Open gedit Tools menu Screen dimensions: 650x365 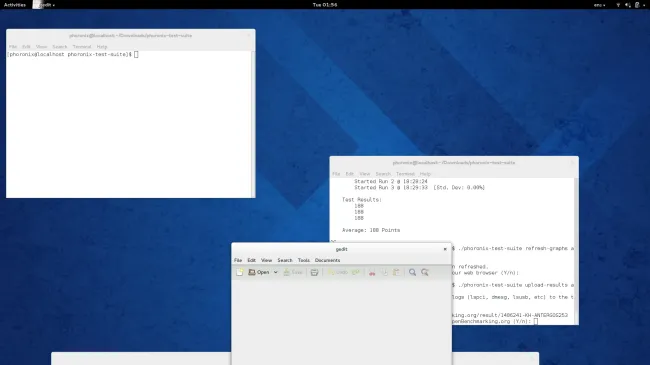(x=304, y=260)
